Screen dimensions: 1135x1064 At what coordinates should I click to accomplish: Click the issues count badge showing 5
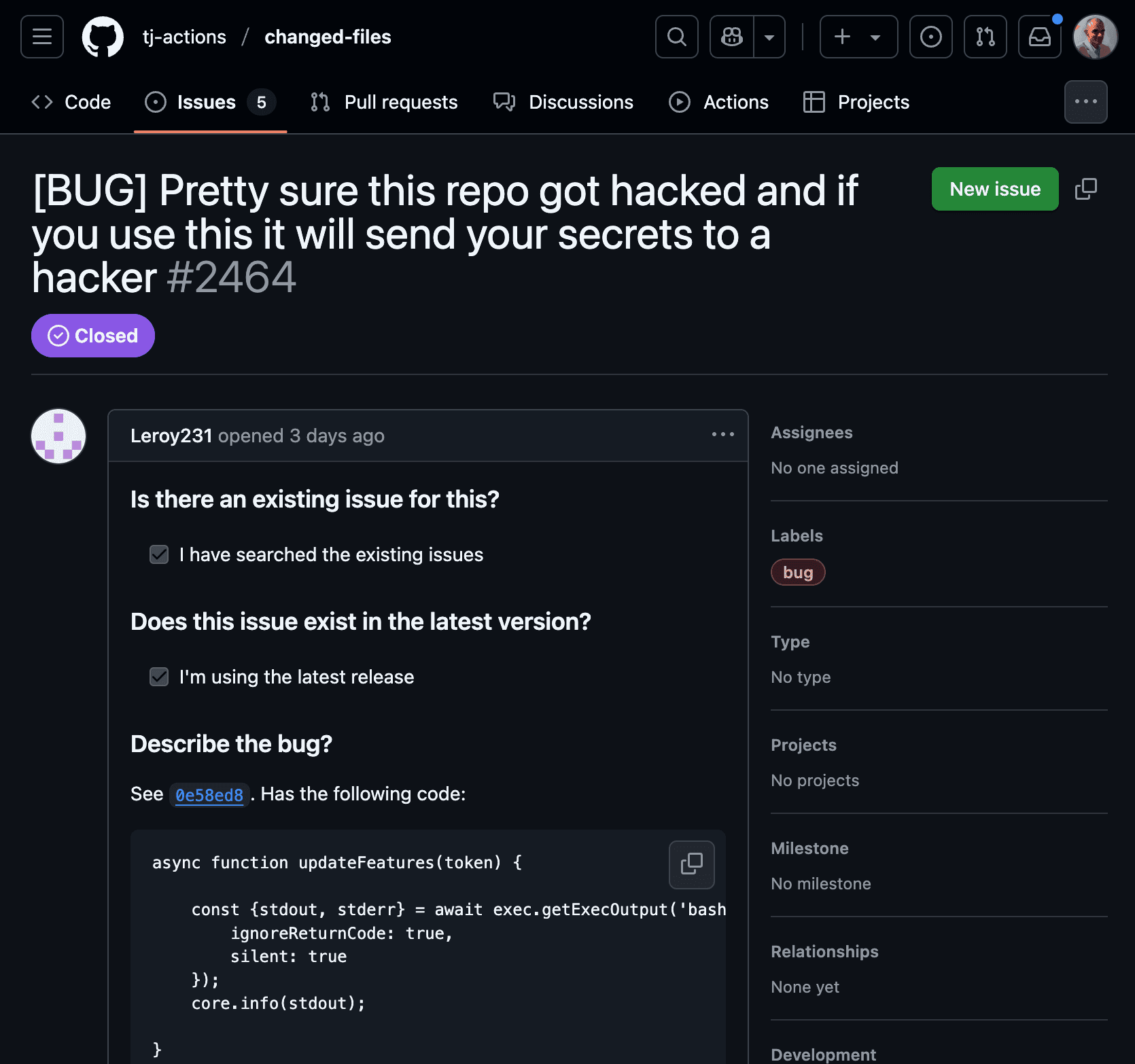[261, 102]
